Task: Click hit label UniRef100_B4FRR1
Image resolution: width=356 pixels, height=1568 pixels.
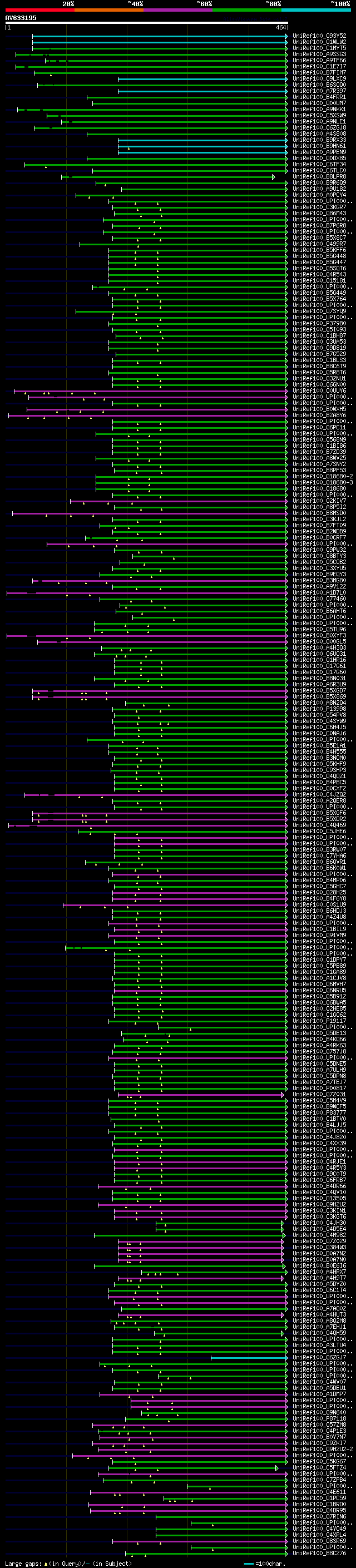Action: (x=319, y=97)
